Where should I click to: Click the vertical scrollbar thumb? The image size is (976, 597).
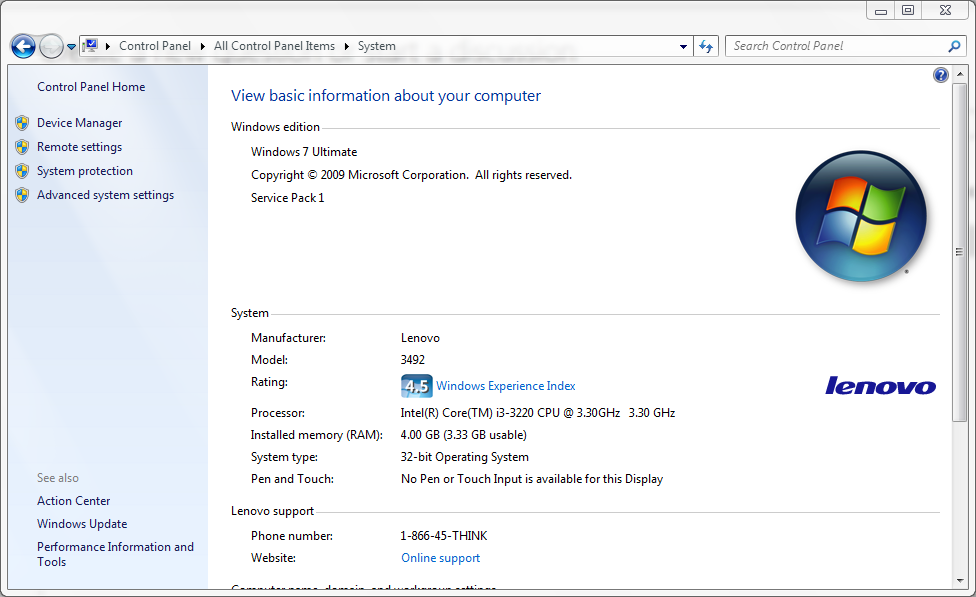point(959,252)
